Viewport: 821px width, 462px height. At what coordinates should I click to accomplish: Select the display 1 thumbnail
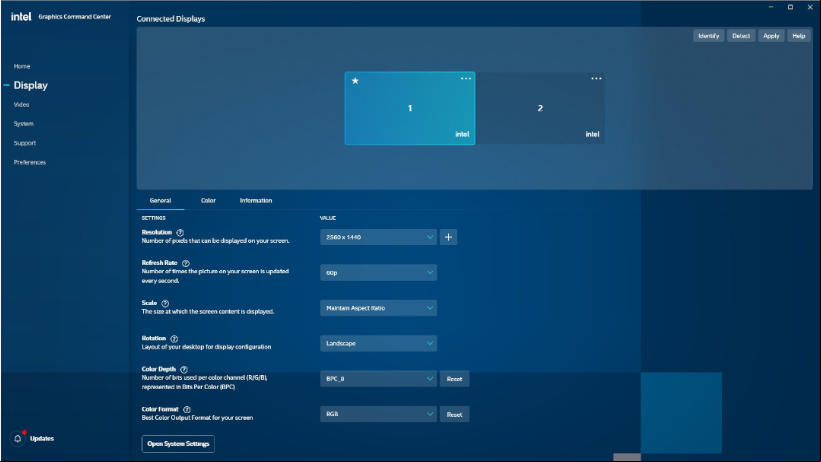click(410, 108)
